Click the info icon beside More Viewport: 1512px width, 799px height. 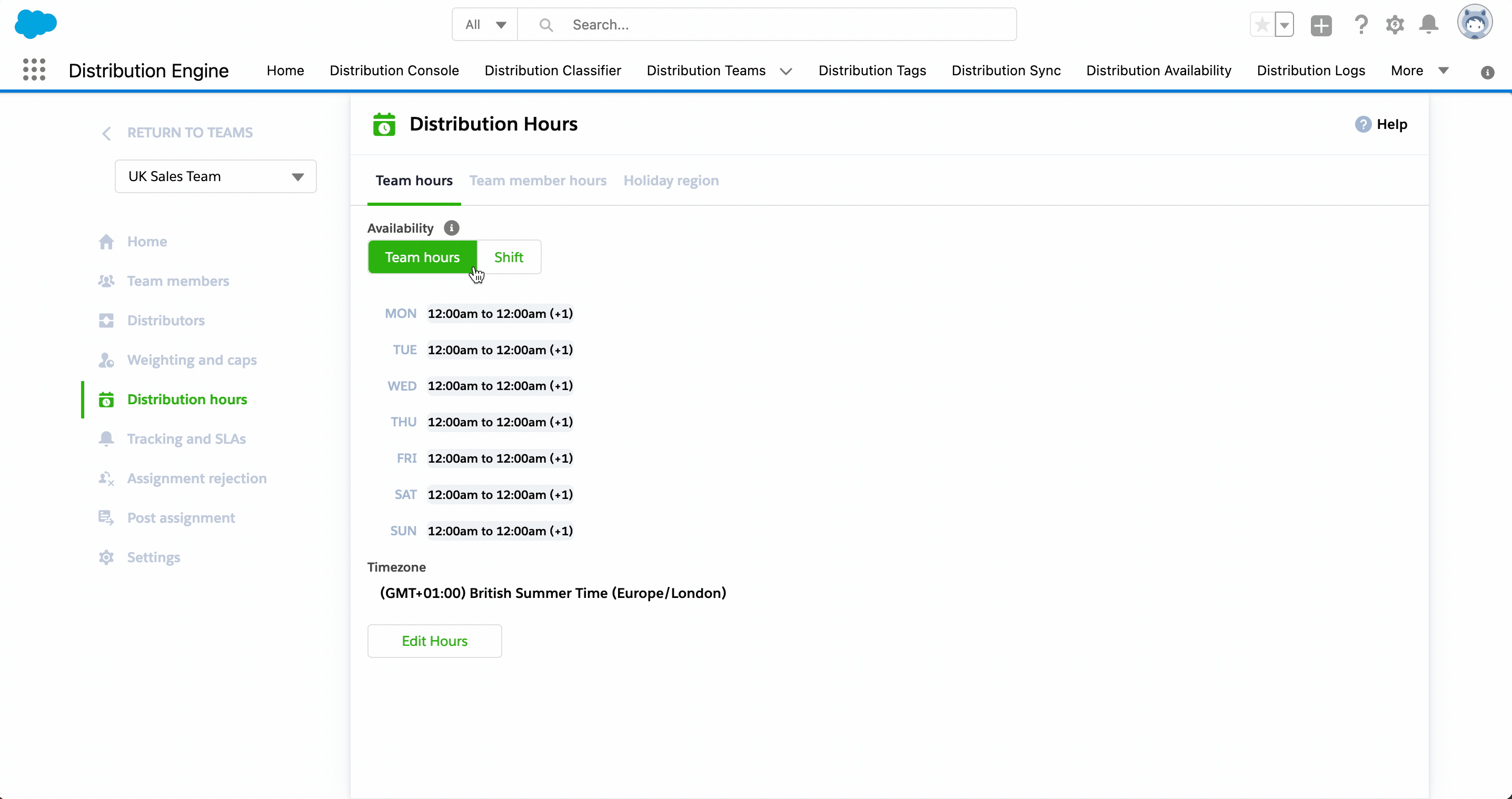click(x=1487, y=72)
